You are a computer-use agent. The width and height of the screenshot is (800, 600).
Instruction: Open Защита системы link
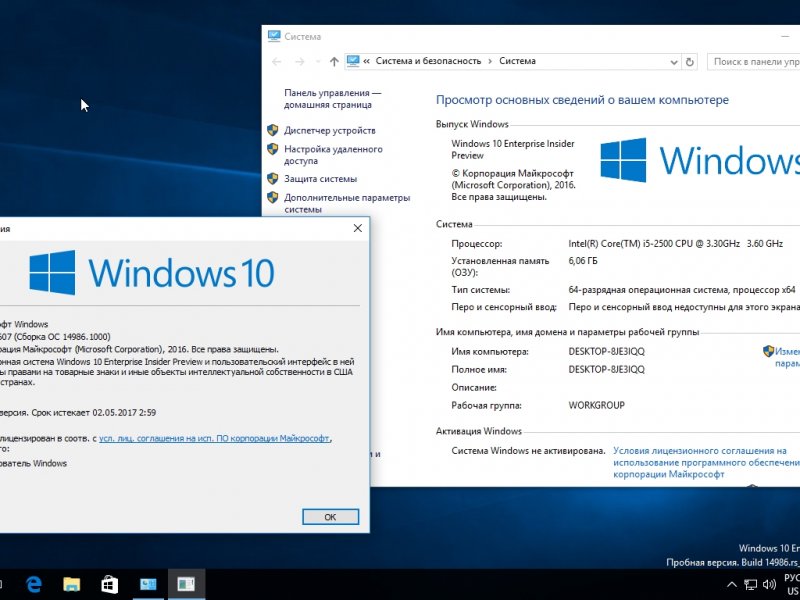(320, 179)
